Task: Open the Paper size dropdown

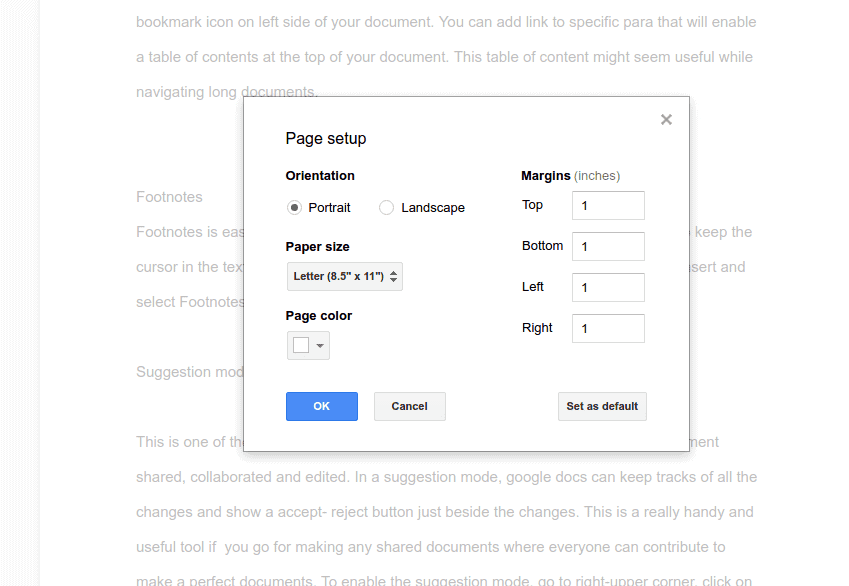Action: 345,277
